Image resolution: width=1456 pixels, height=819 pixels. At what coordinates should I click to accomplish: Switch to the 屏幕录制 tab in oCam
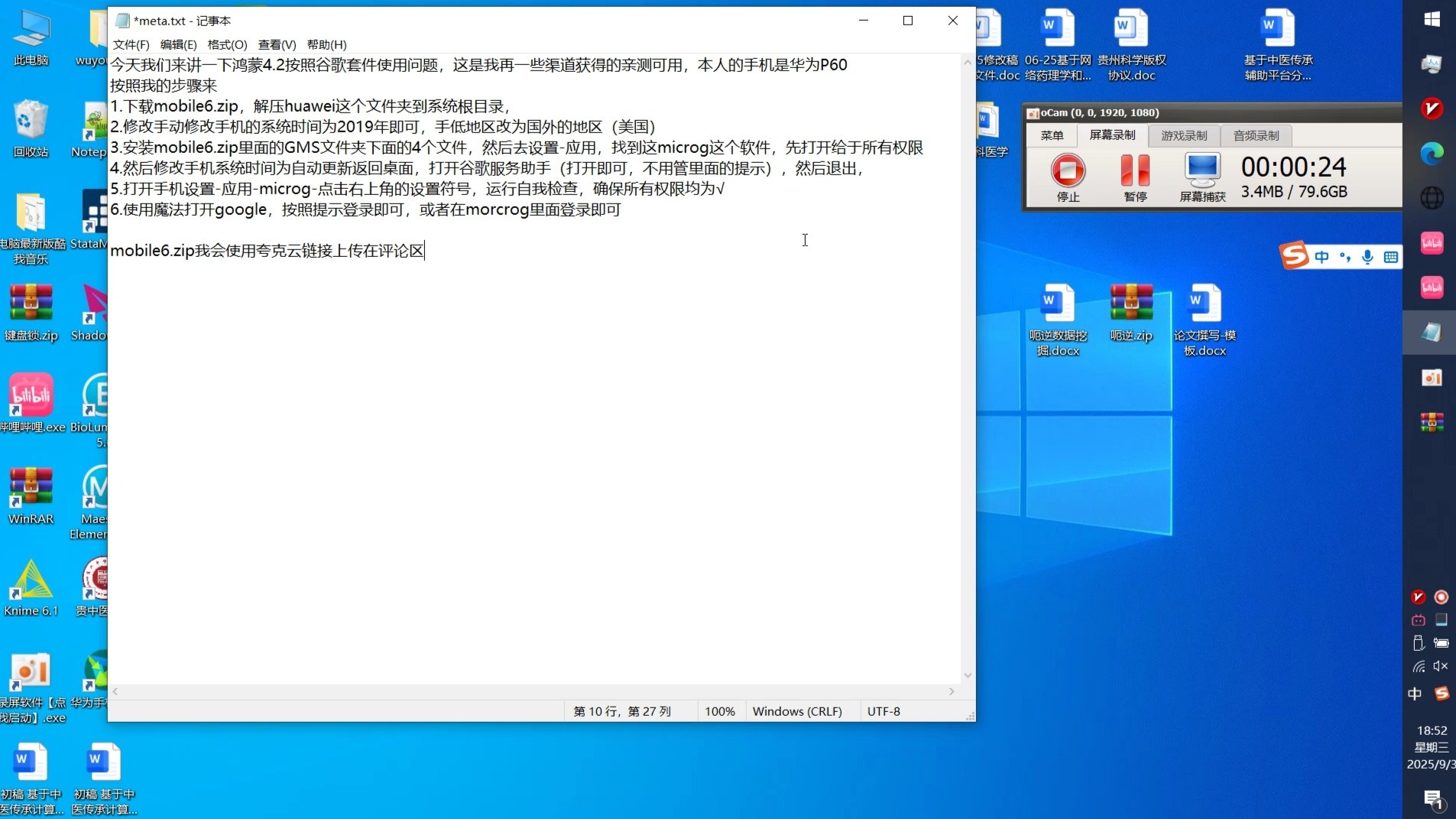[1112, 135]
